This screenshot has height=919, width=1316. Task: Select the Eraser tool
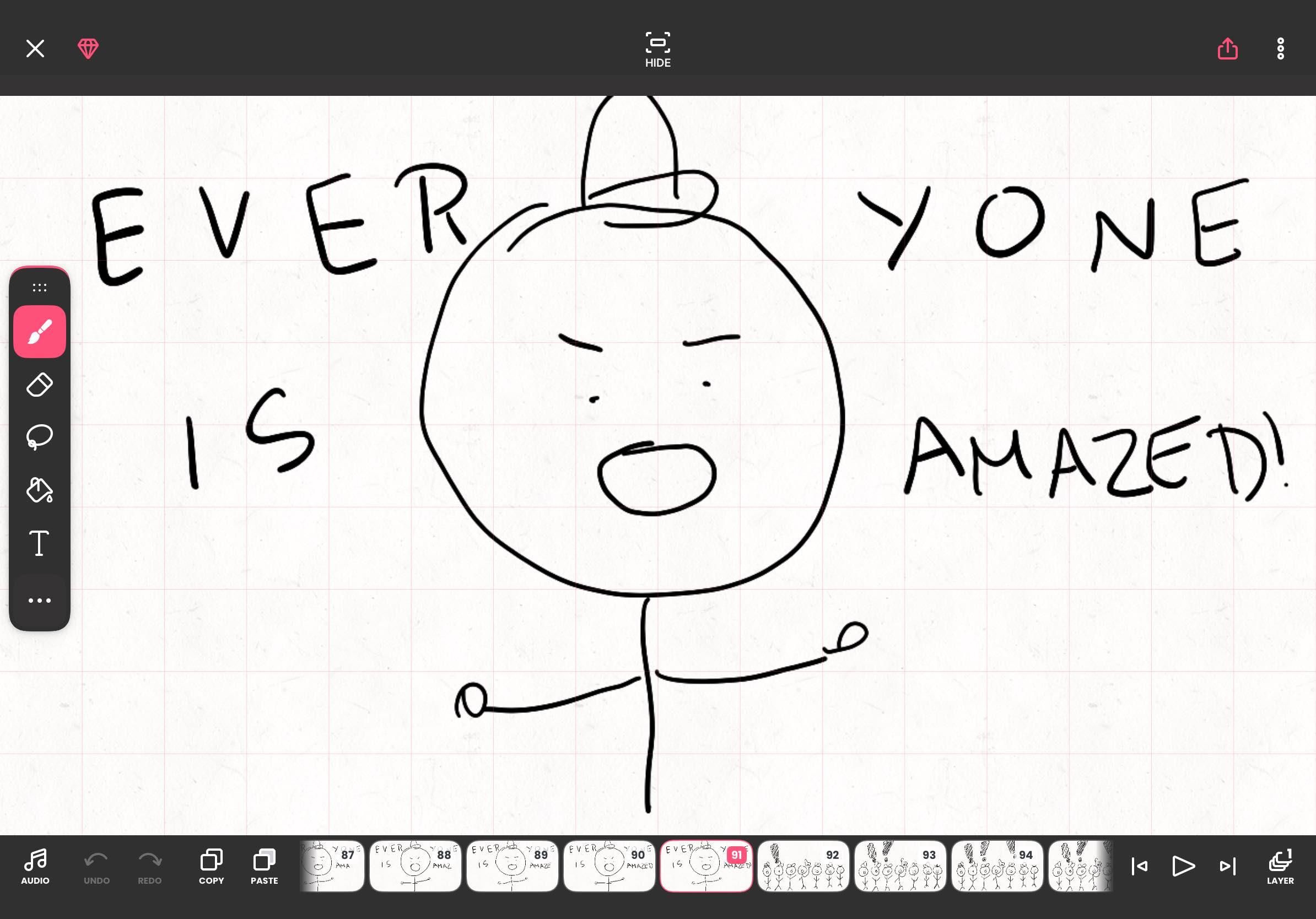pyautogui.click(x=40, y=385)
